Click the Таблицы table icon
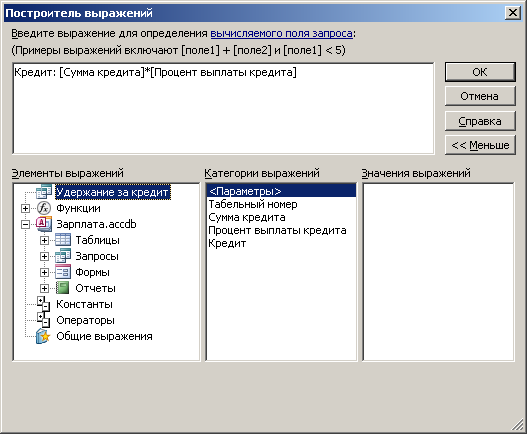 (x=63, y=240)
